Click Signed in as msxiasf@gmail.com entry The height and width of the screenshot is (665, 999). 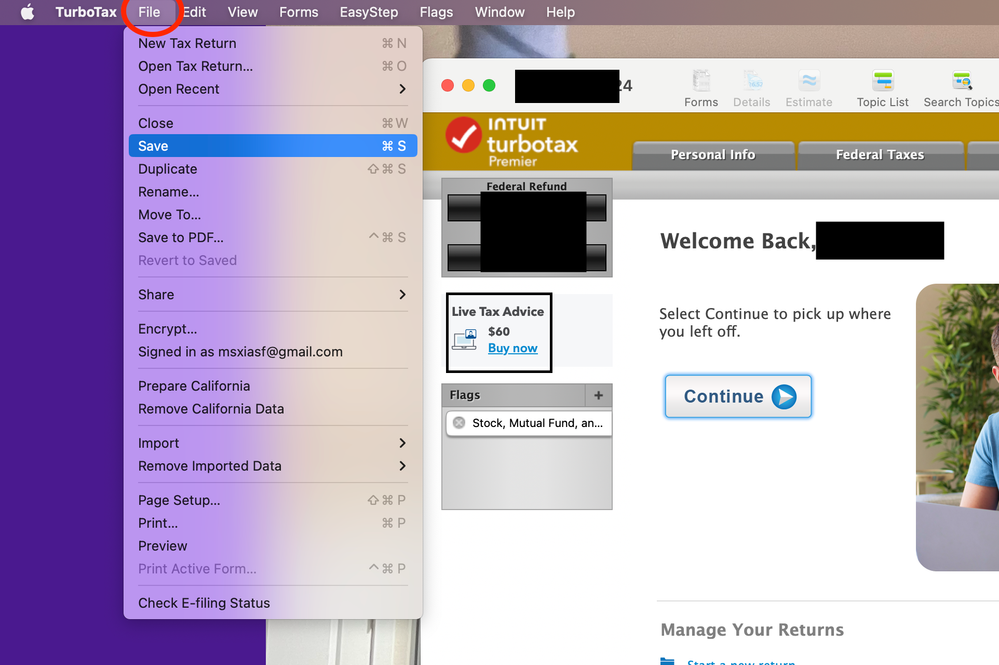(x=273, y=352)
